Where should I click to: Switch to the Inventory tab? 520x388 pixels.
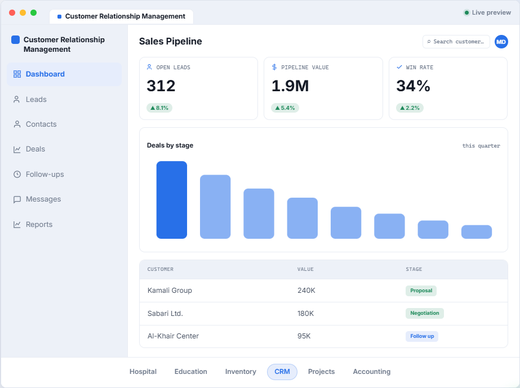click(241, 371)
